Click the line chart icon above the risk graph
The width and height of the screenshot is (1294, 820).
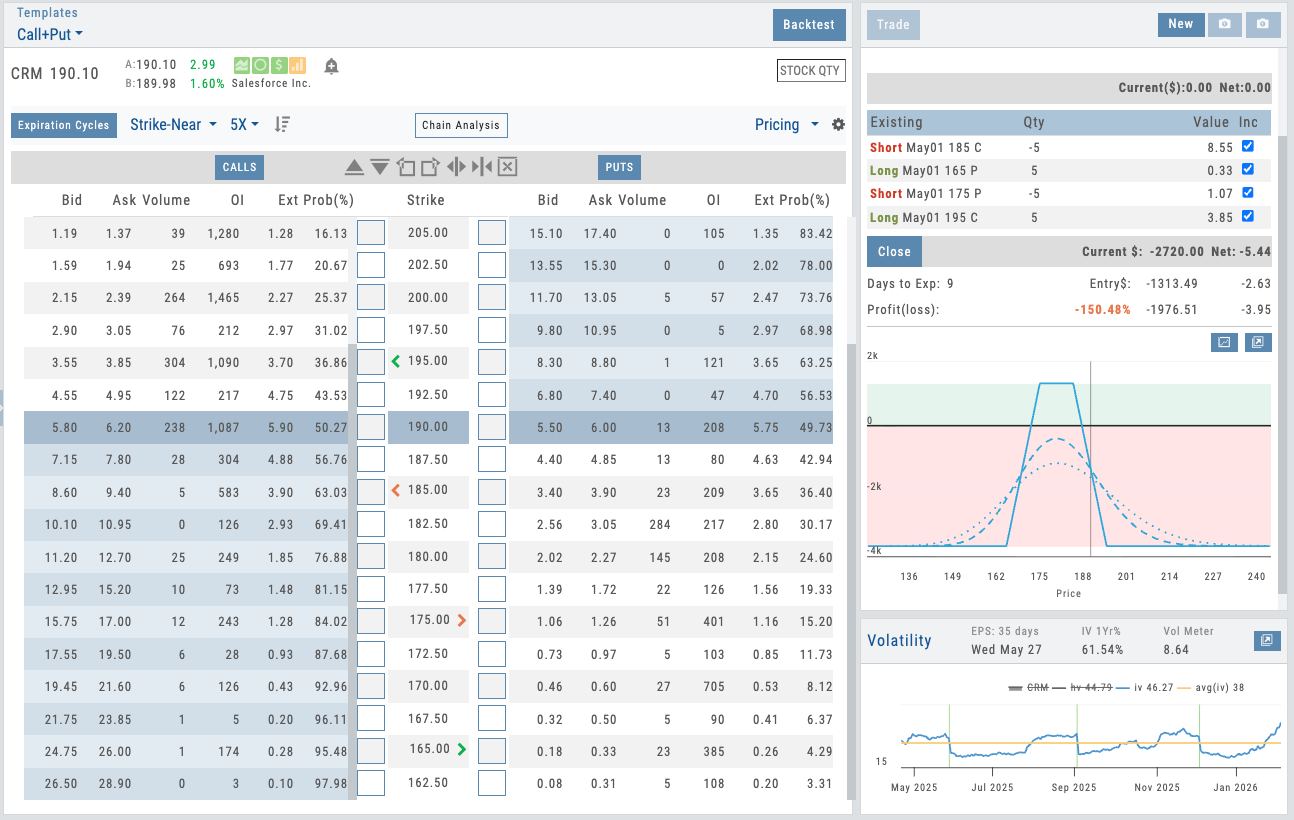(x=1224, y=343)
